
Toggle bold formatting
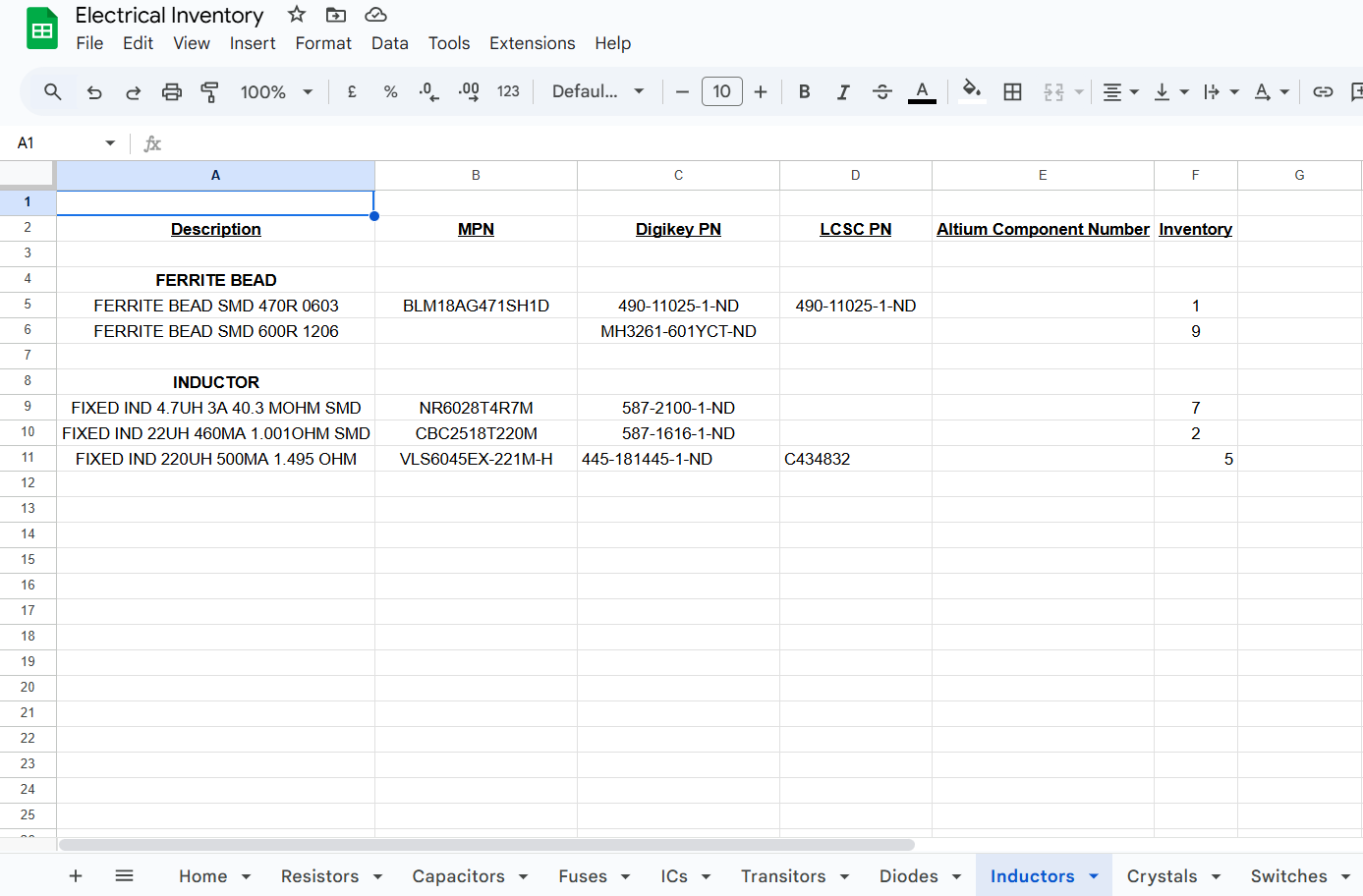[804, 92]
